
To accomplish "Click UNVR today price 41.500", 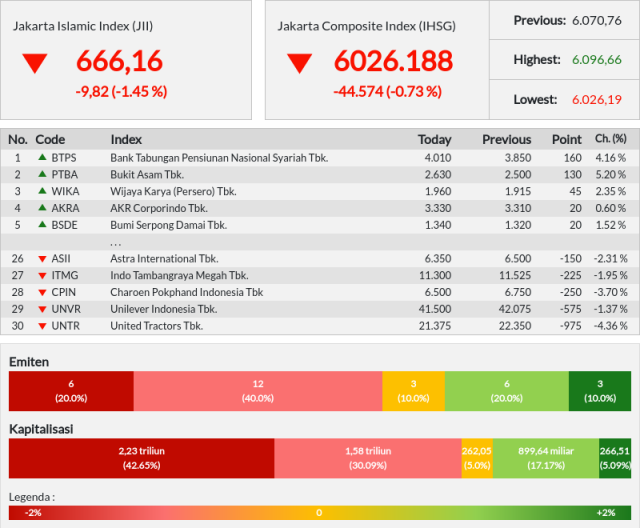I will pos(435,309).
